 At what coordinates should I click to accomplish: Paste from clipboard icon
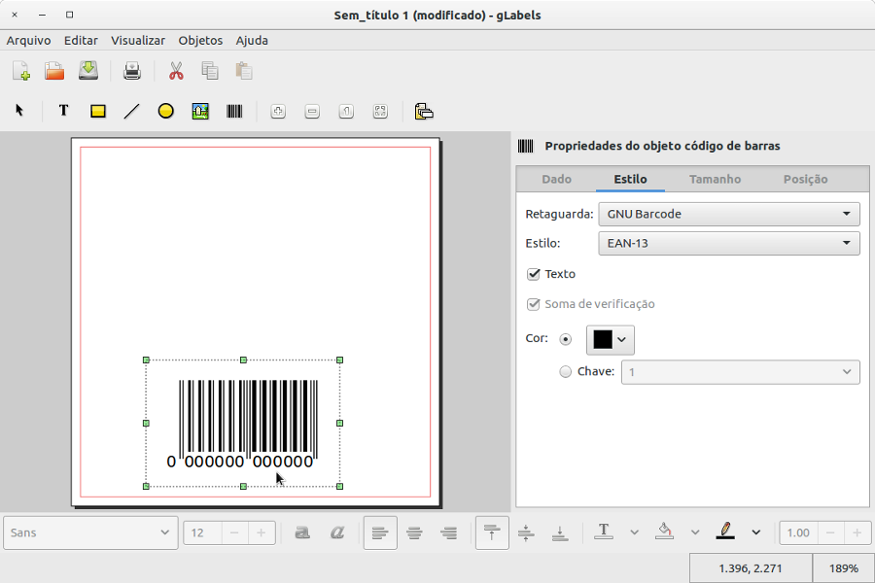(x=244, y=71)
